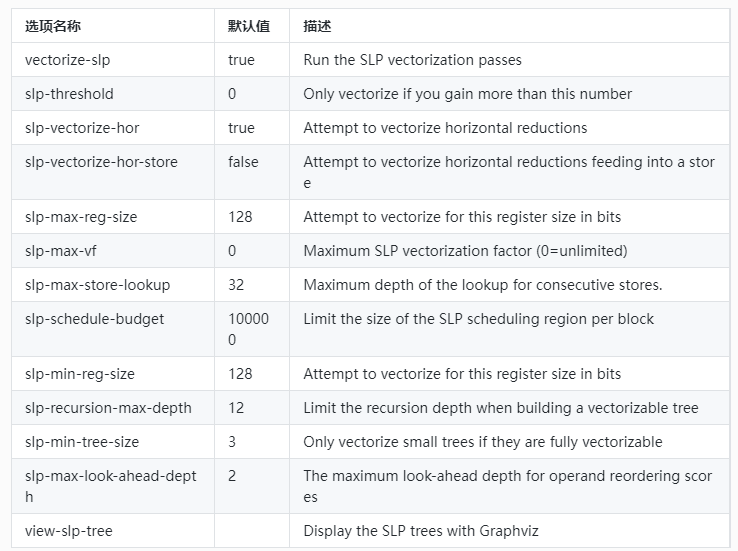Click the 'false' default value cell

(243, 162)
